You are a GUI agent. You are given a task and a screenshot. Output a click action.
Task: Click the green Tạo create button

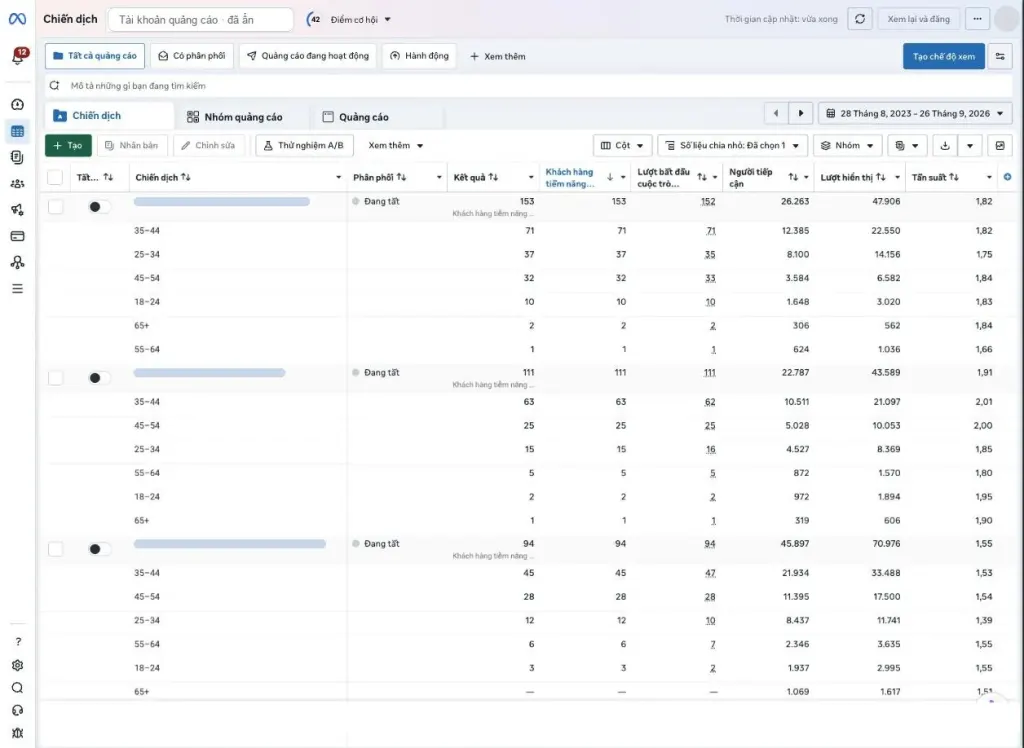pos(68,146)
